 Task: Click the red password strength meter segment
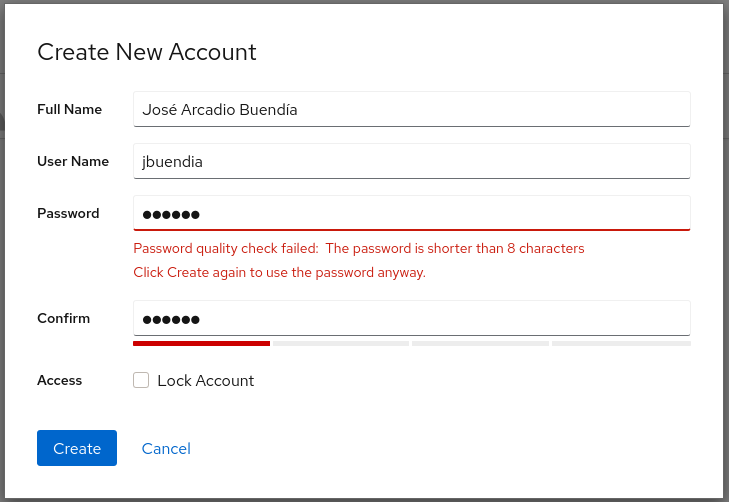tap(201, 343)
